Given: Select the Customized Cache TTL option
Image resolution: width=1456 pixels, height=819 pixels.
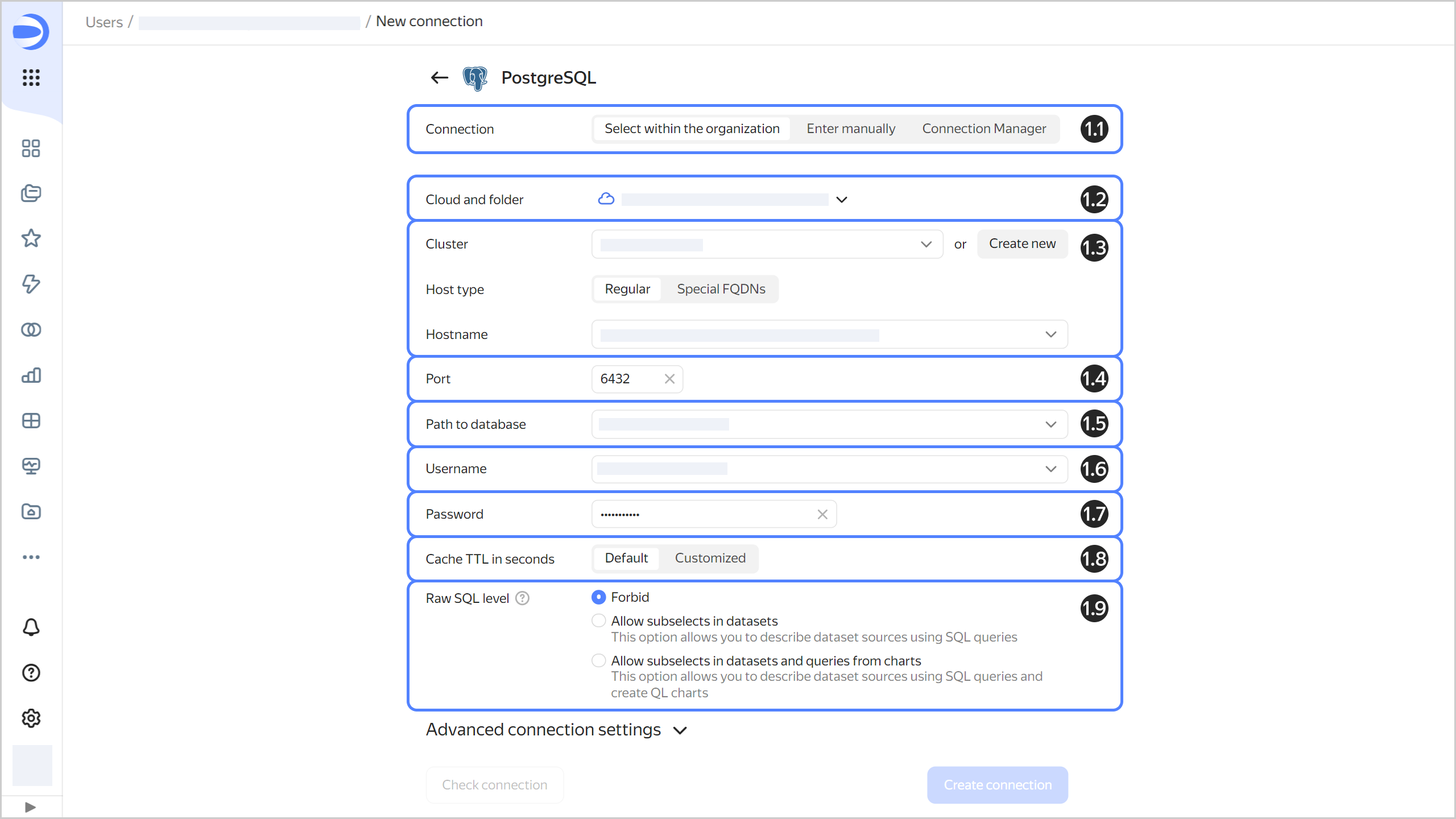Looking at the screenshot, I should (x=710, y=558).
